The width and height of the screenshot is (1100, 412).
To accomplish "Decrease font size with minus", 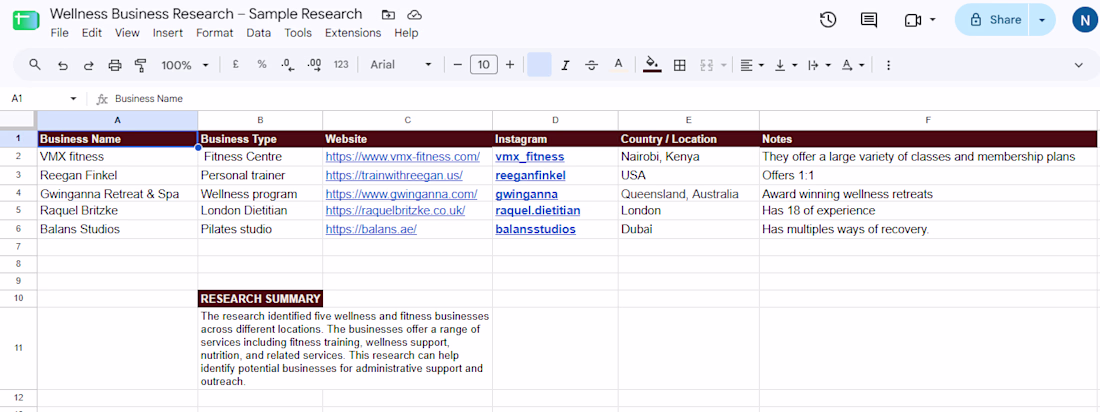I will [457, 65].
